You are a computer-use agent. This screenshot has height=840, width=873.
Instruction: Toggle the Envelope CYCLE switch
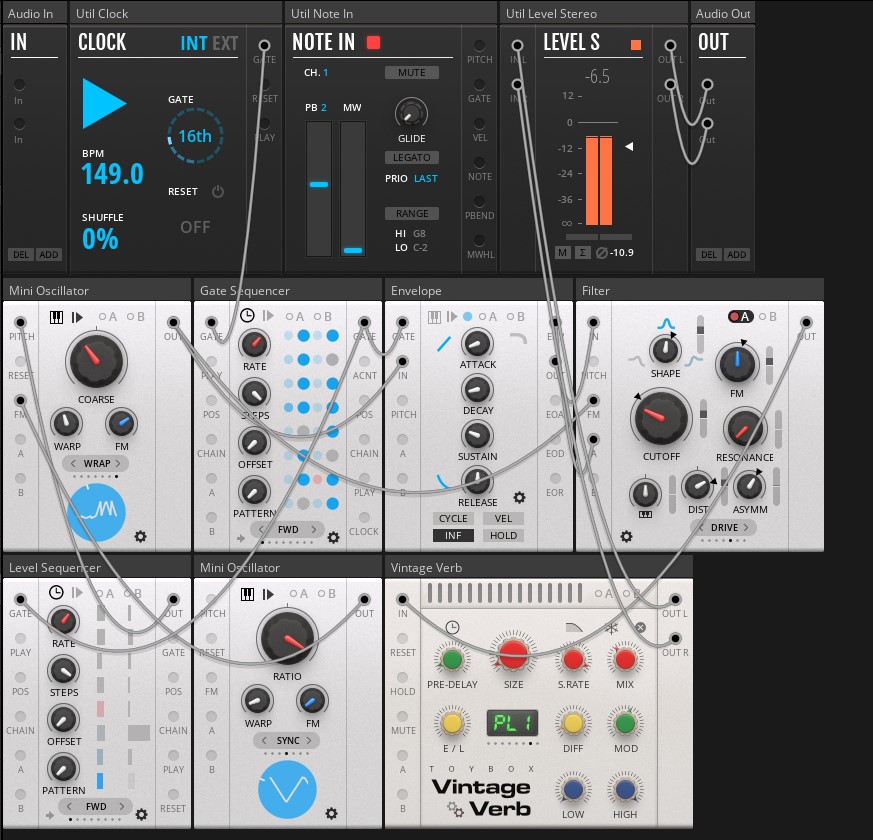tap(453, 518)
